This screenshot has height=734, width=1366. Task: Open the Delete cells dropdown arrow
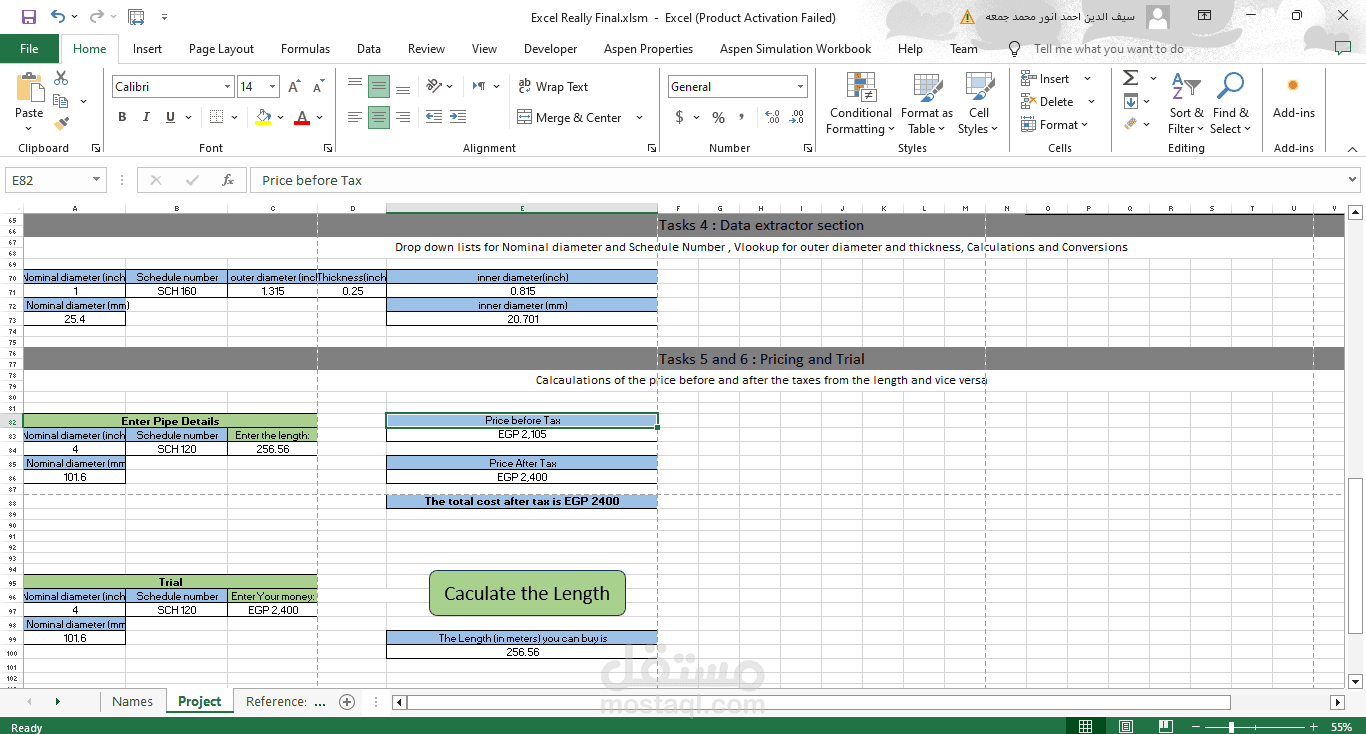(1091, 101)
